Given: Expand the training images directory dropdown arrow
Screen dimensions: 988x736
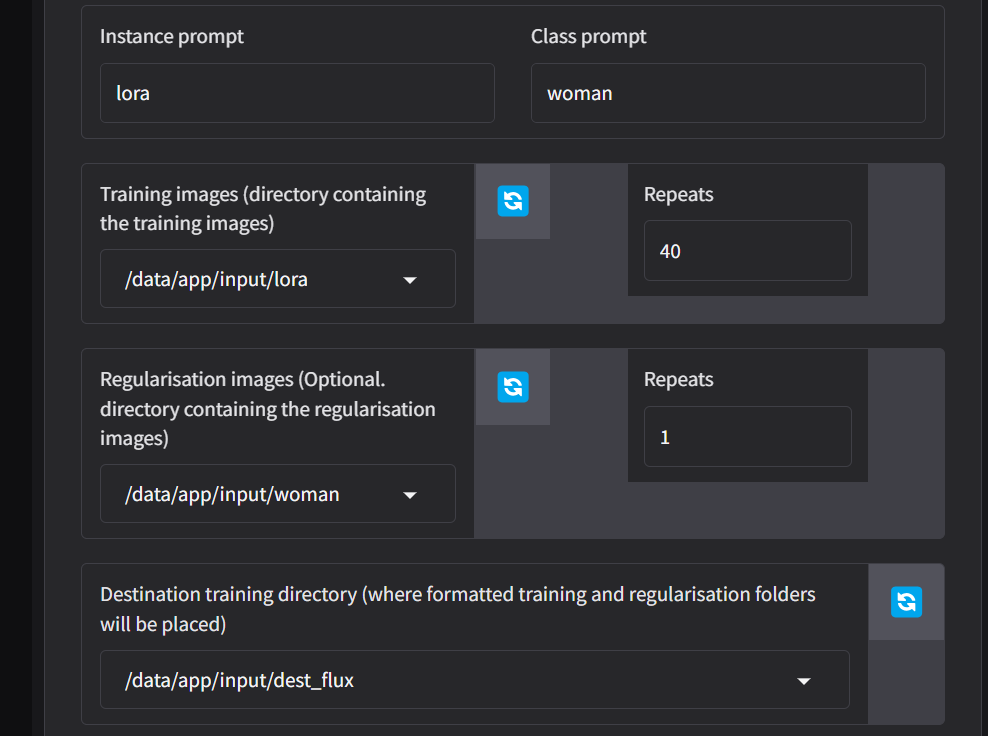Looking at the screenshot, I should click(x=409, y=280).
